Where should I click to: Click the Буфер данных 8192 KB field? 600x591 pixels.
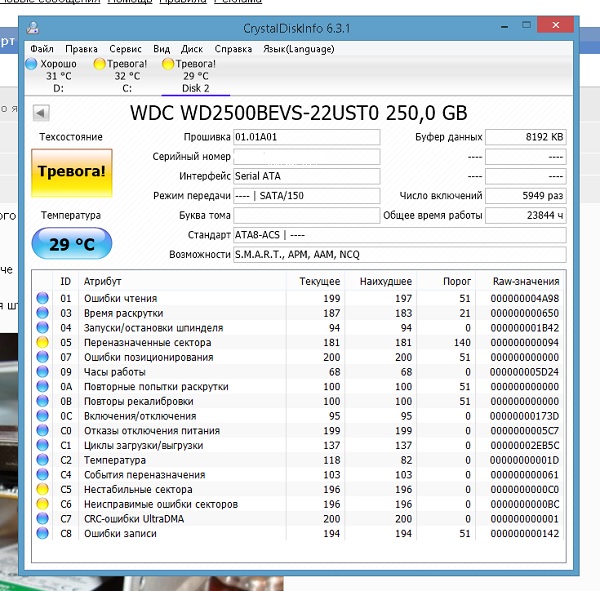pos(526,137)
